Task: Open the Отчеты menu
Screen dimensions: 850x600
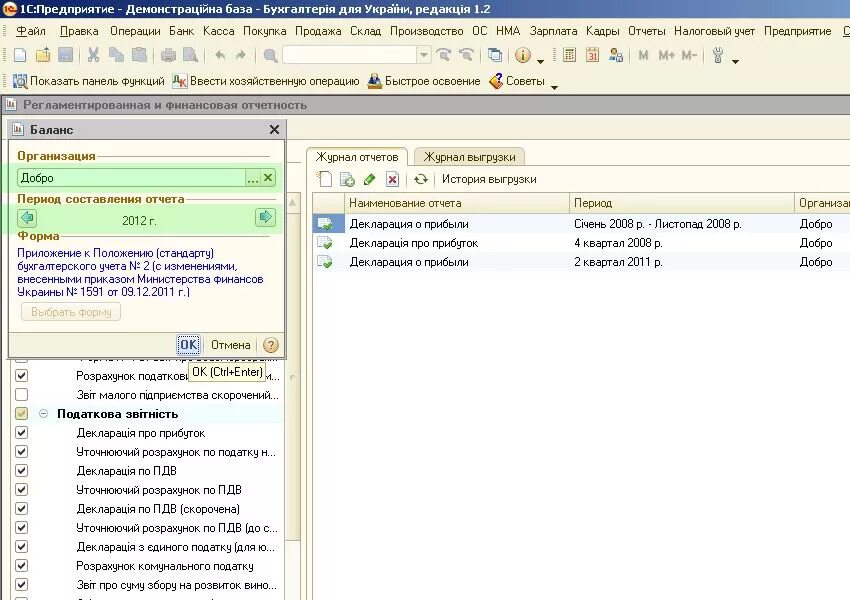Action: [647, 31]
